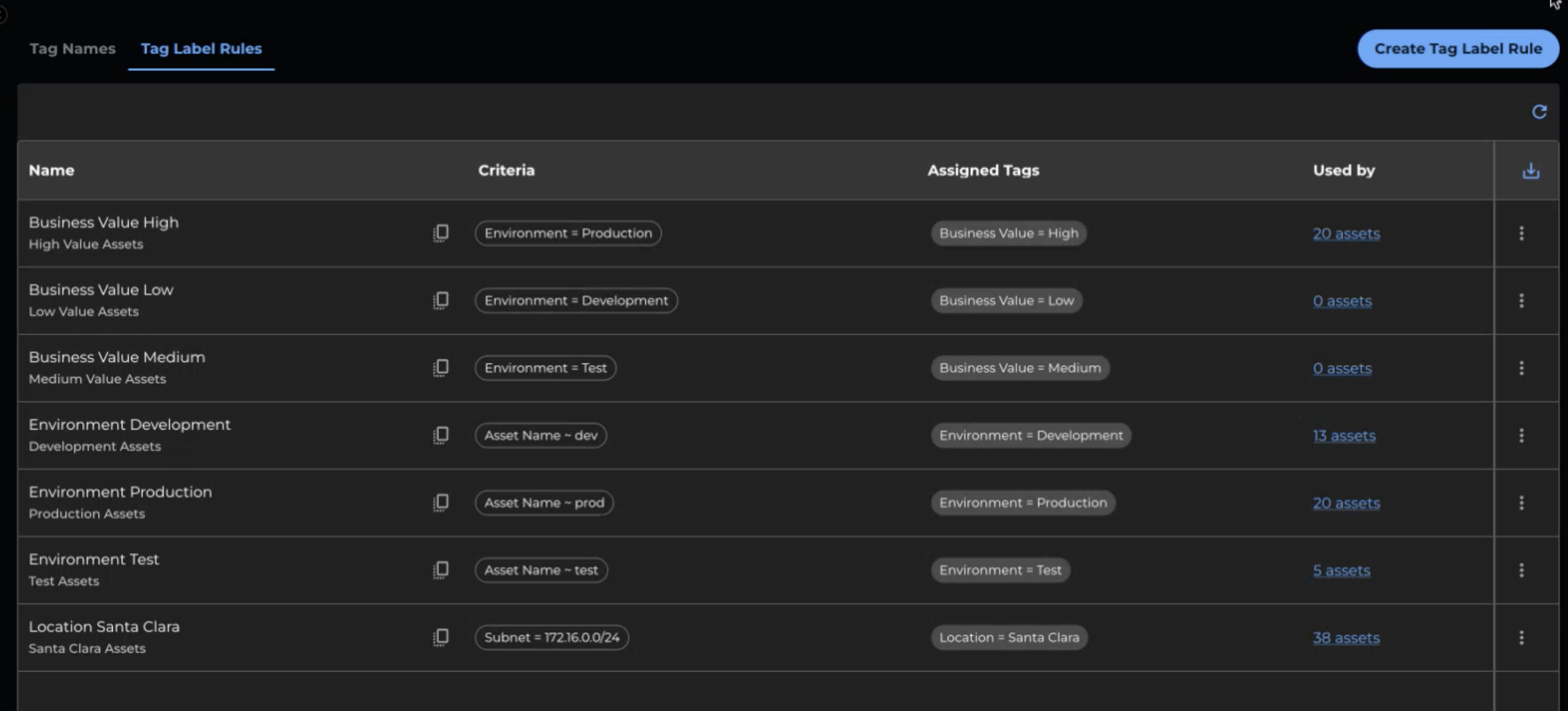Open the 38 assets link

coord(1346,637)
